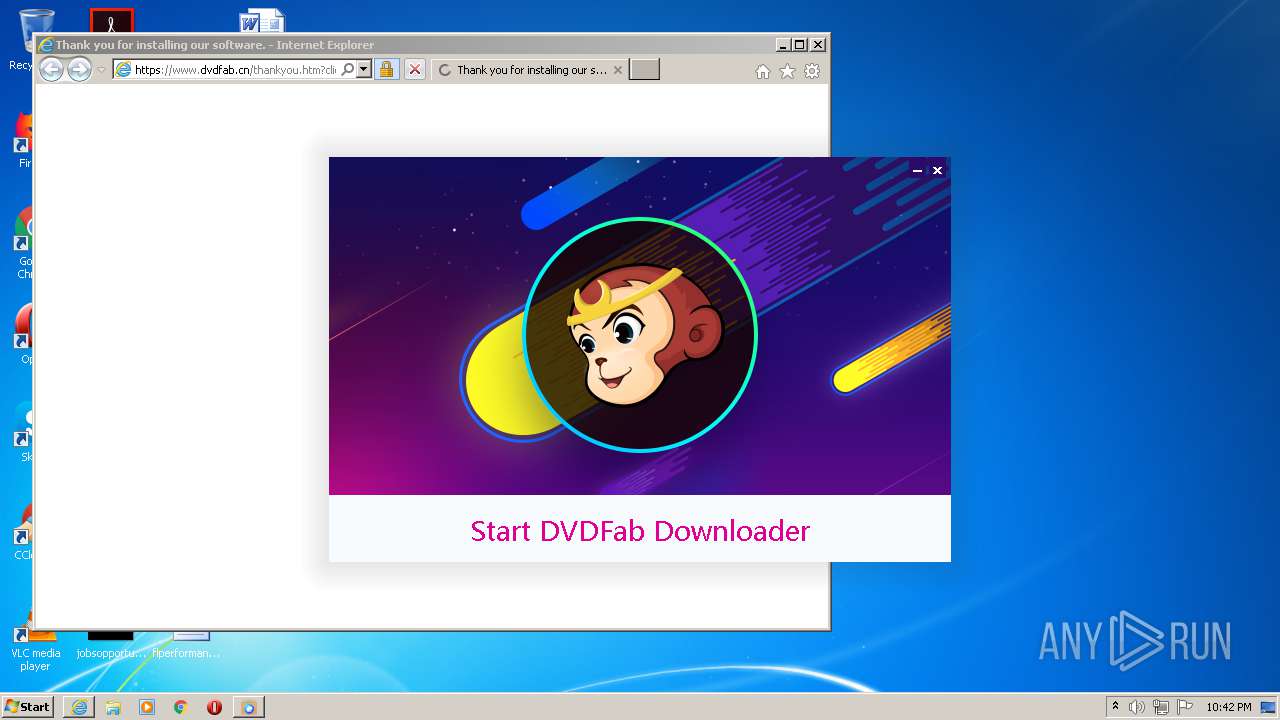Open the security lock report icon
Viewport: 1280px width, 720px height.
click(x=386, y=70)
